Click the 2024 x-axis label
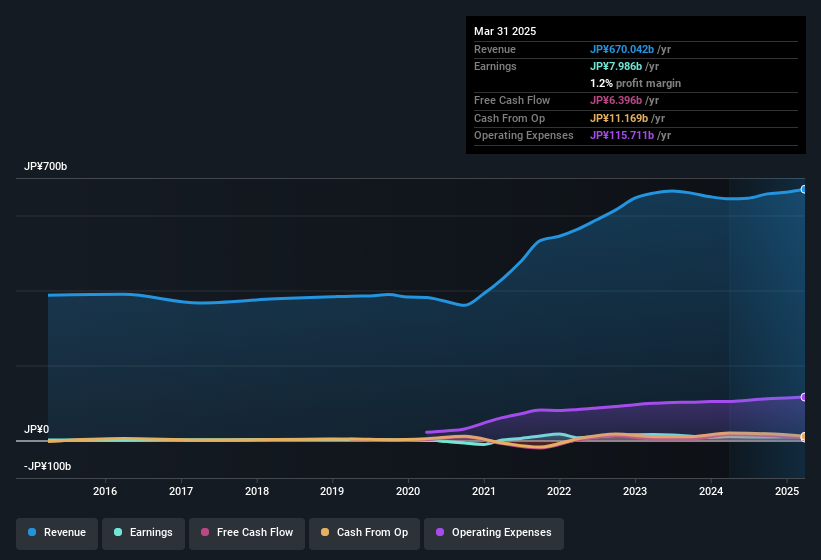 (711, 491)
